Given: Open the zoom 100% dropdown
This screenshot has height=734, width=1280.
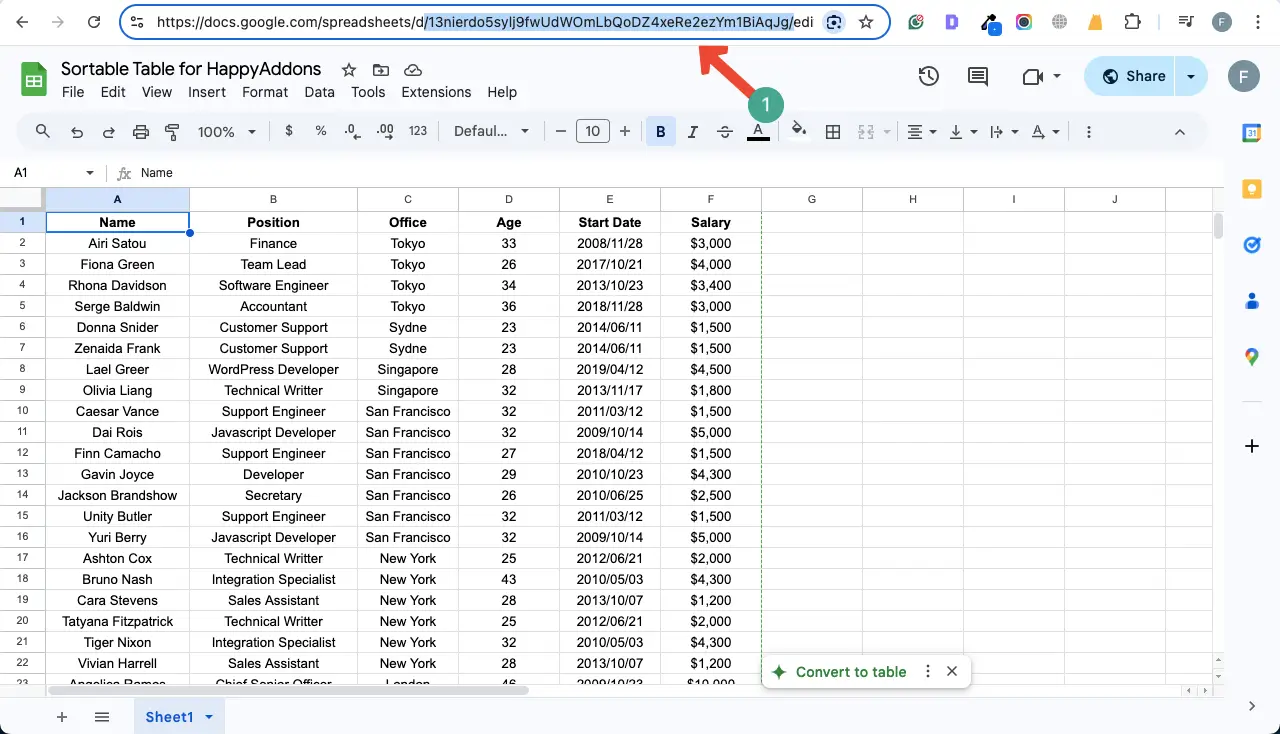Looking at the screenshot, I should [226, 131].
